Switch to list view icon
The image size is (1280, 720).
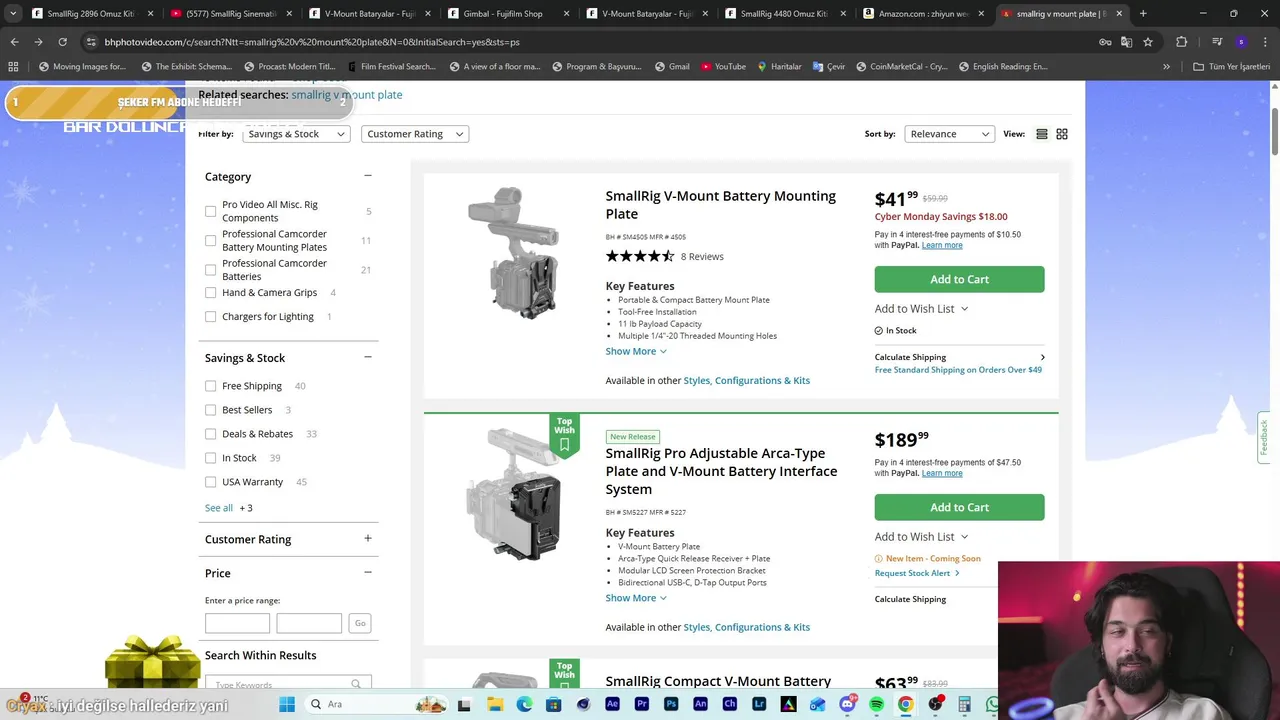coord(1041,134)
